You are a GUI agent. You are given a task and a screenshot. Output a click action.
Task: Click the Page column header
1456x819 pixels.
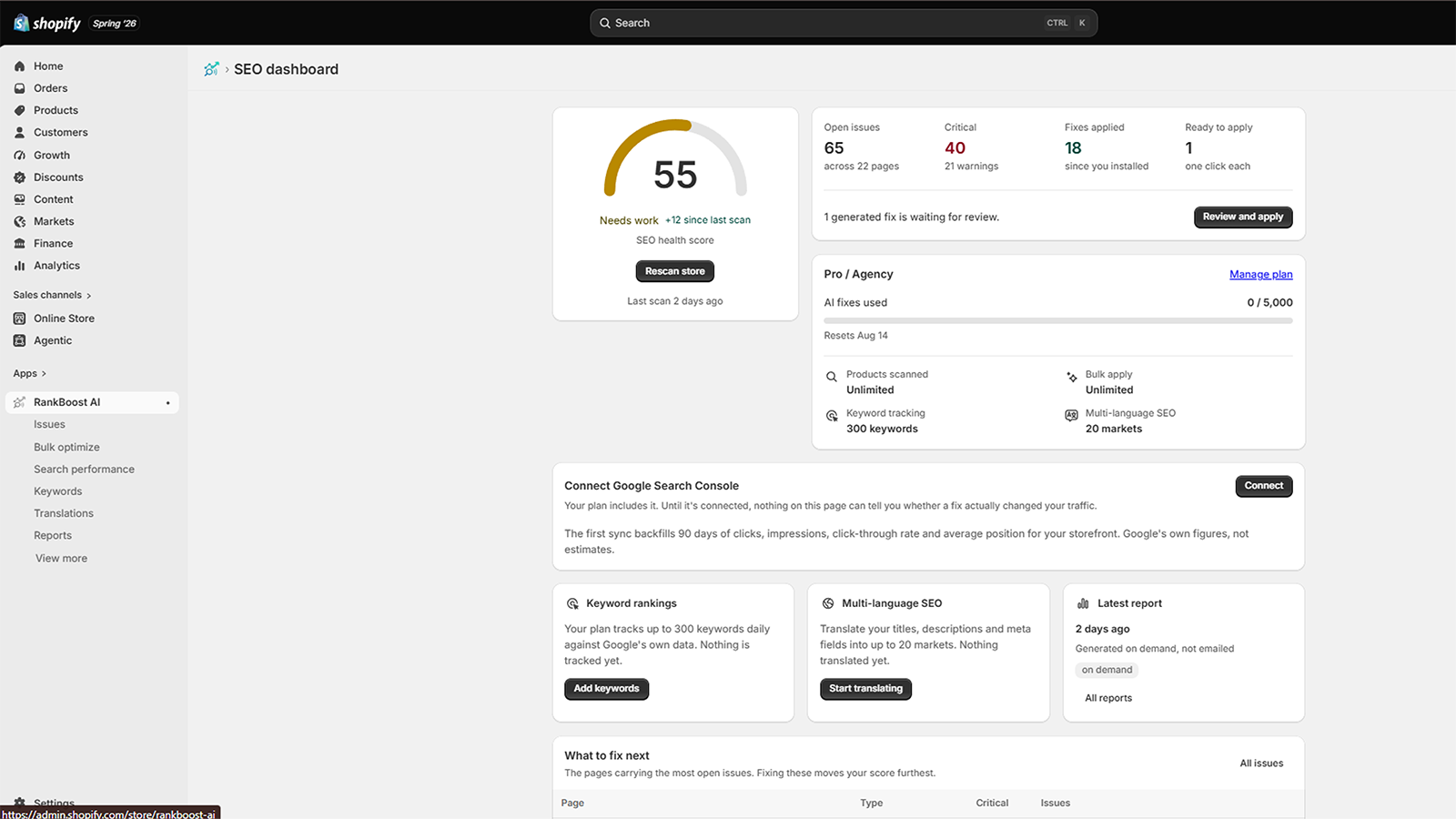(572, 804)
